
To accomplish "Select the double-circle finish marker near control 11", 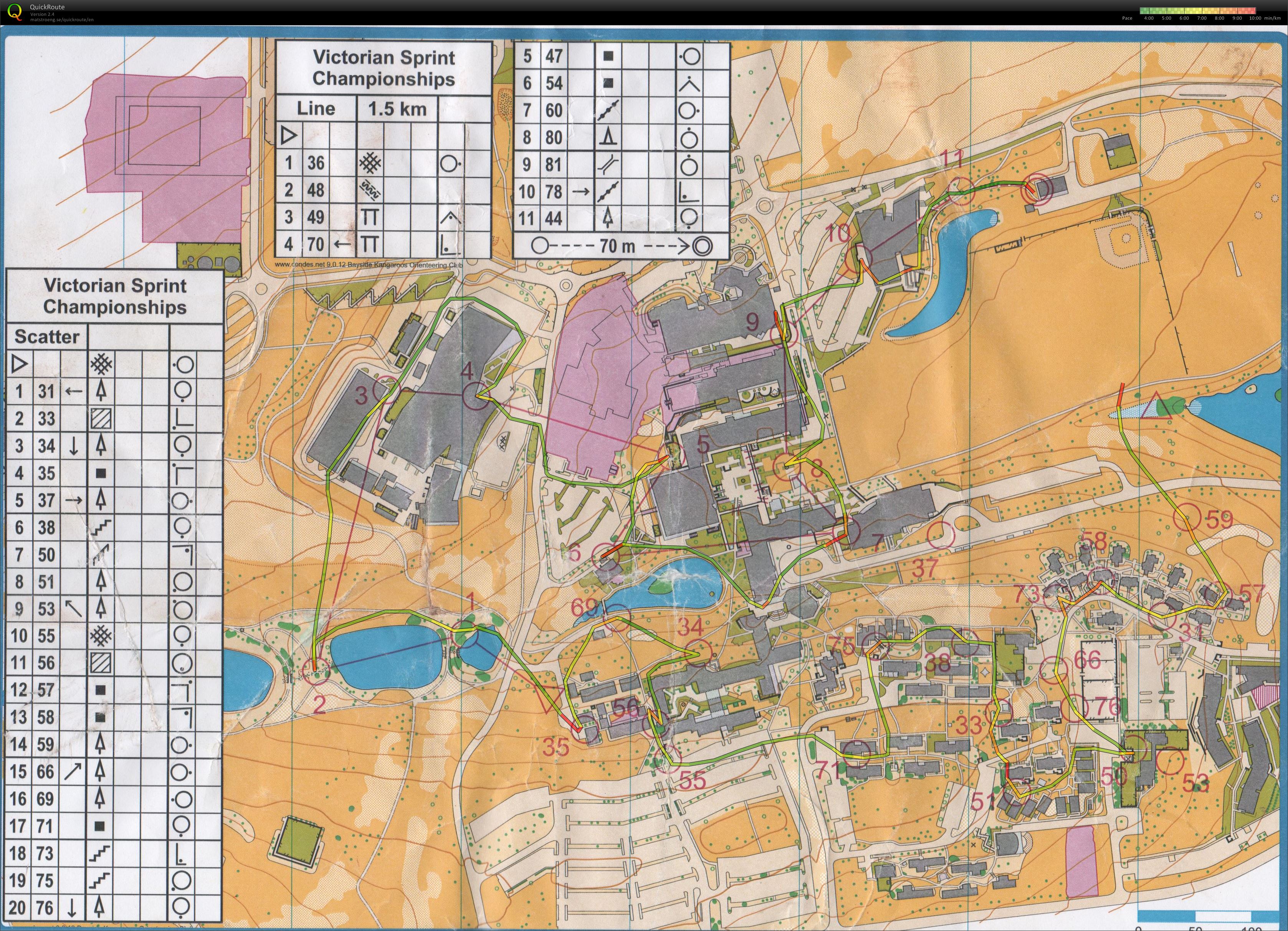I will [1038, 189].
